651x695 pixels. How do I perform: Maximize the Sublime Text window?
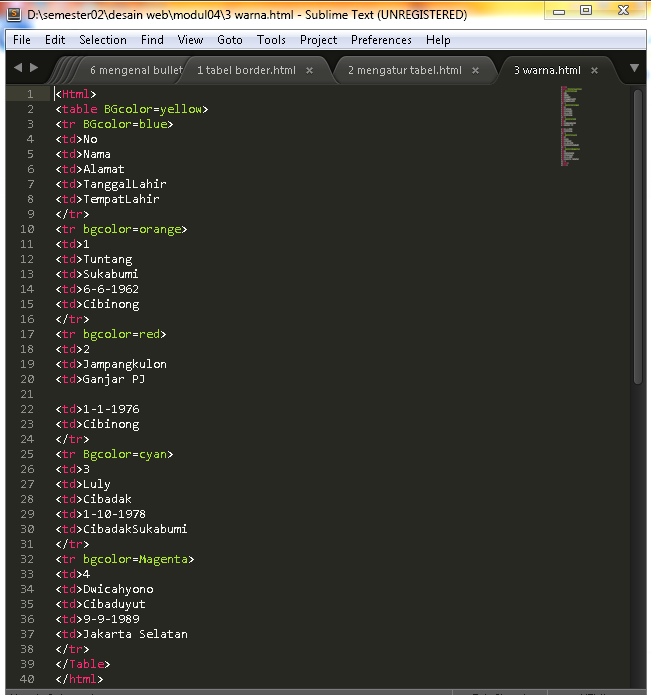586,11
